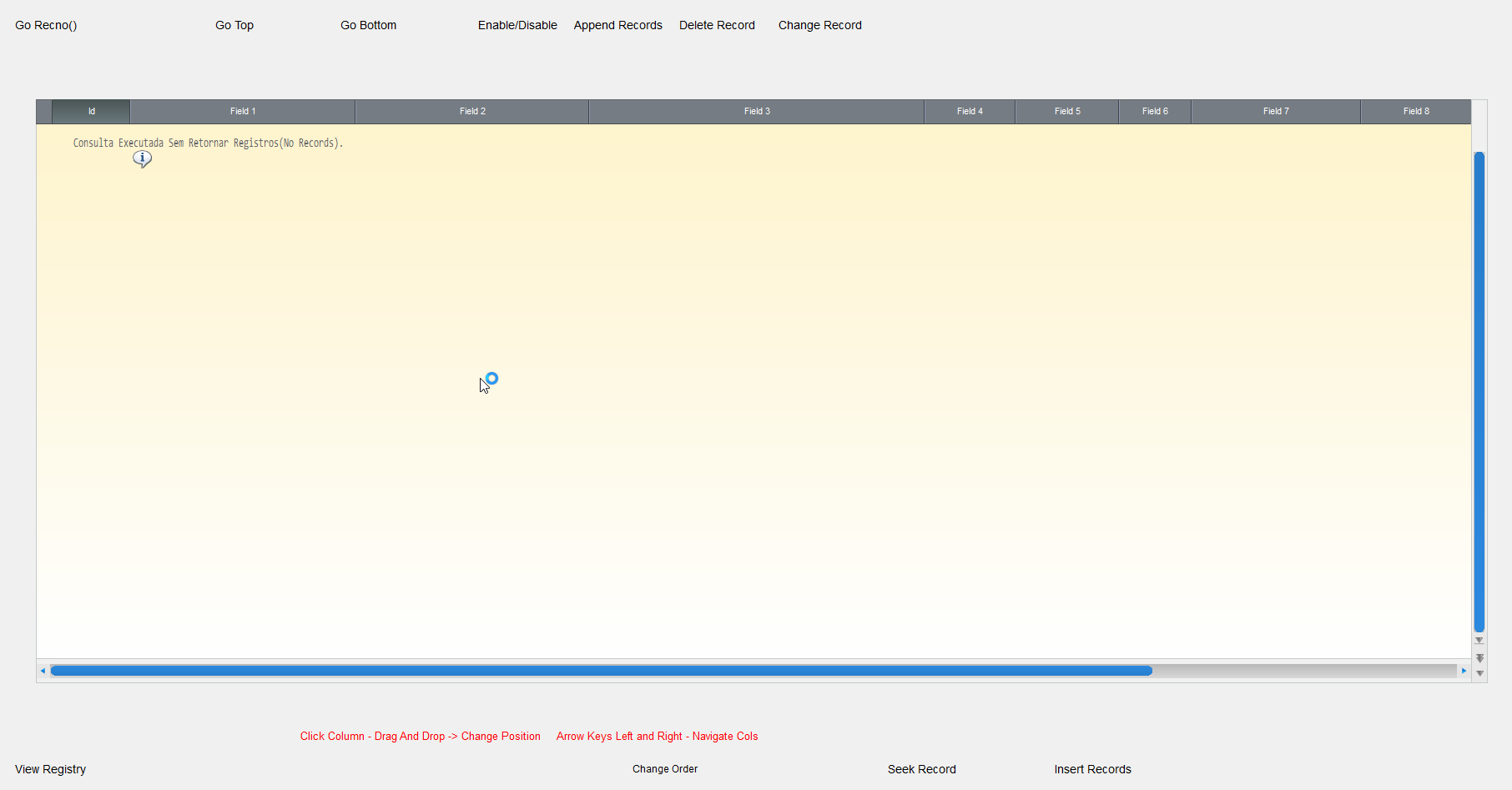Image resolution: width=1512 pixels, height=790 pixels.
Task: Jump to last record with underlined down arrow
Action: point(1479,641)
